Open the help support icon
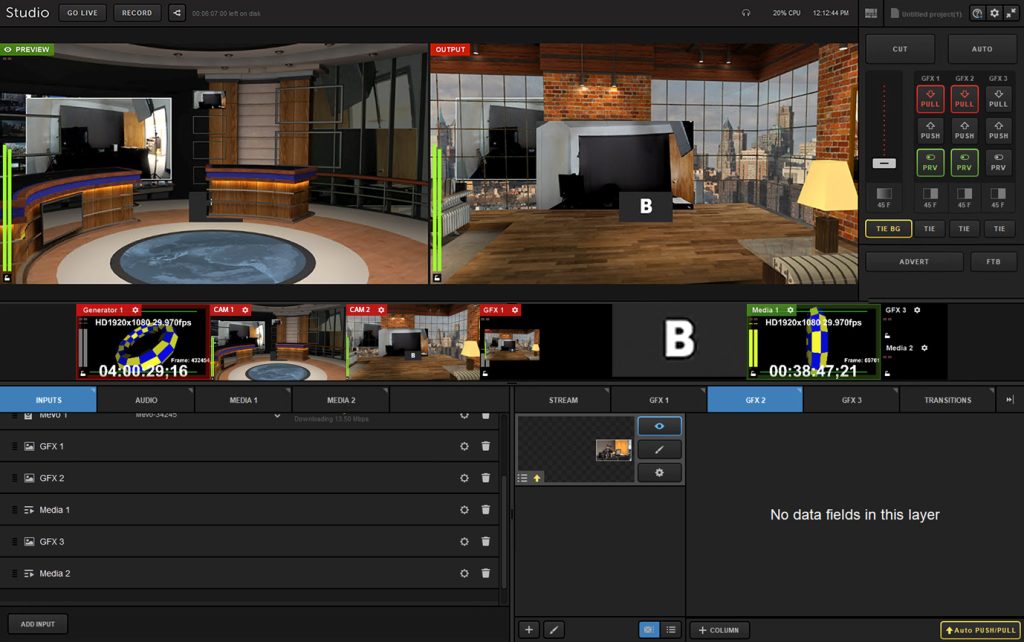Screen dimensions: 1024x642 tap(977, 13)
